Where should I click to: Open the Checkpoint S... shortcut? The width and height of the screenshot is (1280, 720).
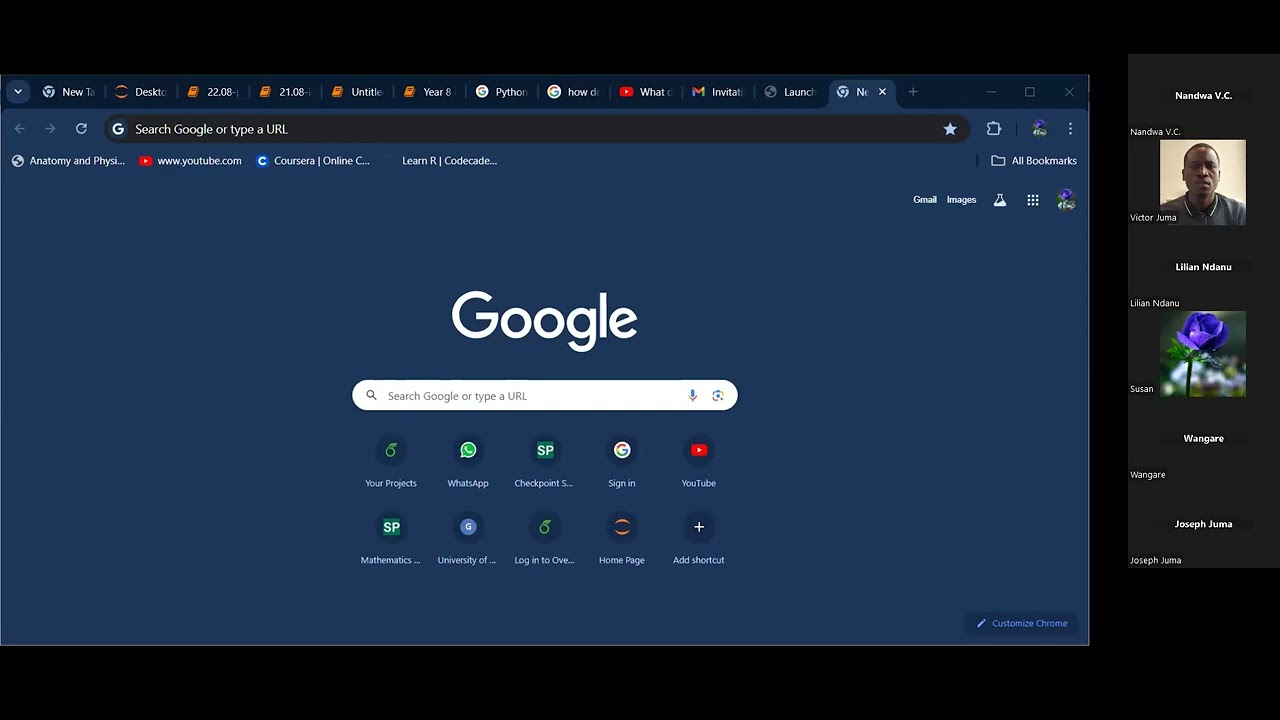tap(545, 463)
